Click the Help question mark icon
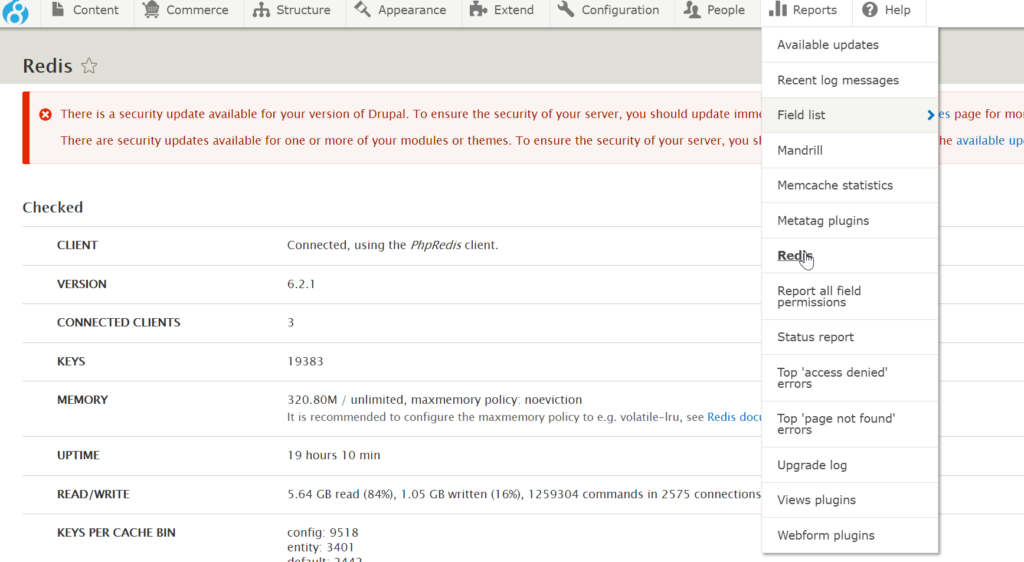 coord(870,10)
